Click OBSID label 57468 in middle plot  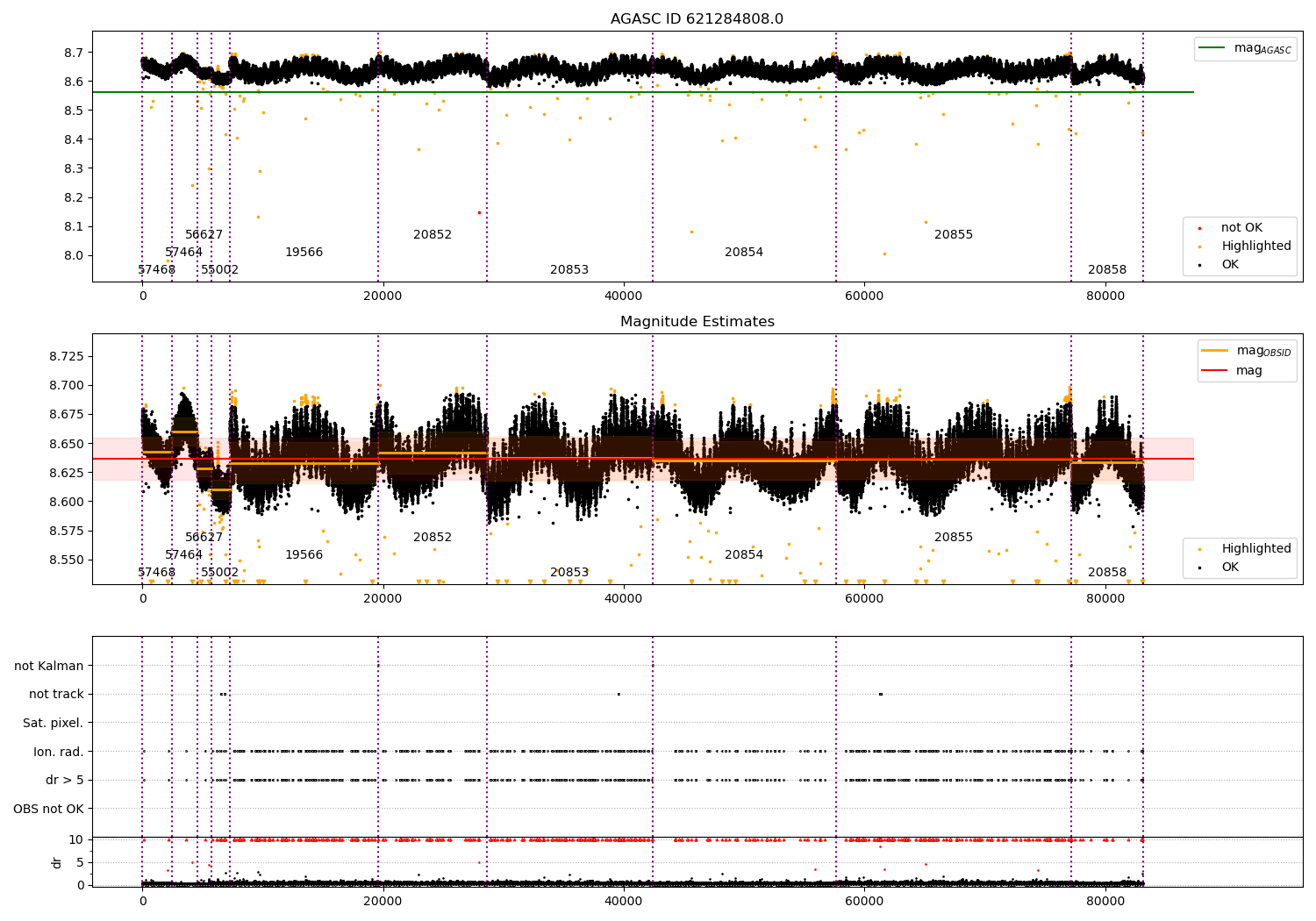click(x=157, y=573)
